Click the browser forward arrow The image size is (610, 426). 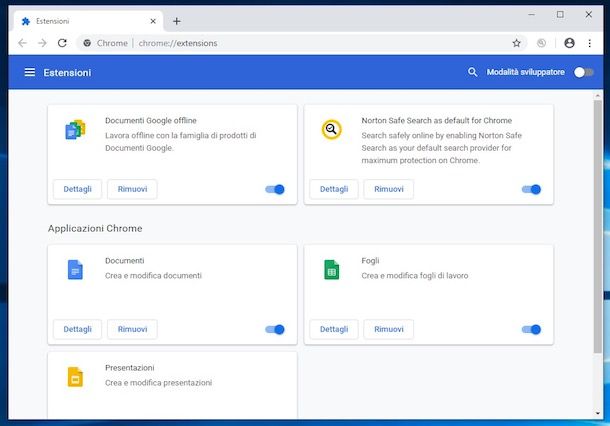point(42,43)
